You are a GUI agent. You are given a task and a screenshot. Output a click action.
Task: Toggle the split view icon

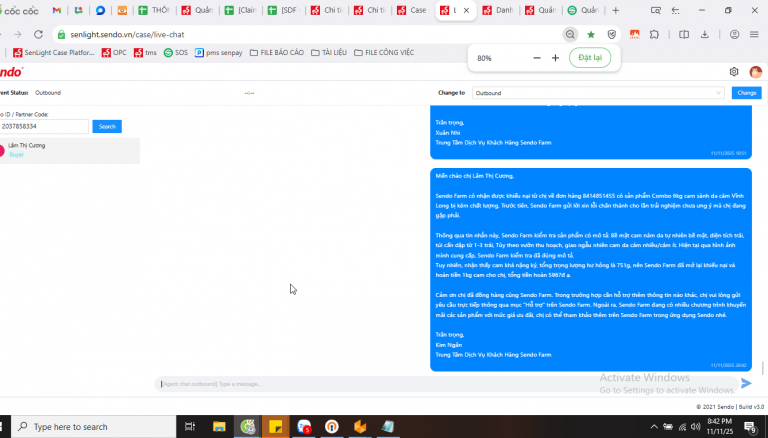(684, 34)
